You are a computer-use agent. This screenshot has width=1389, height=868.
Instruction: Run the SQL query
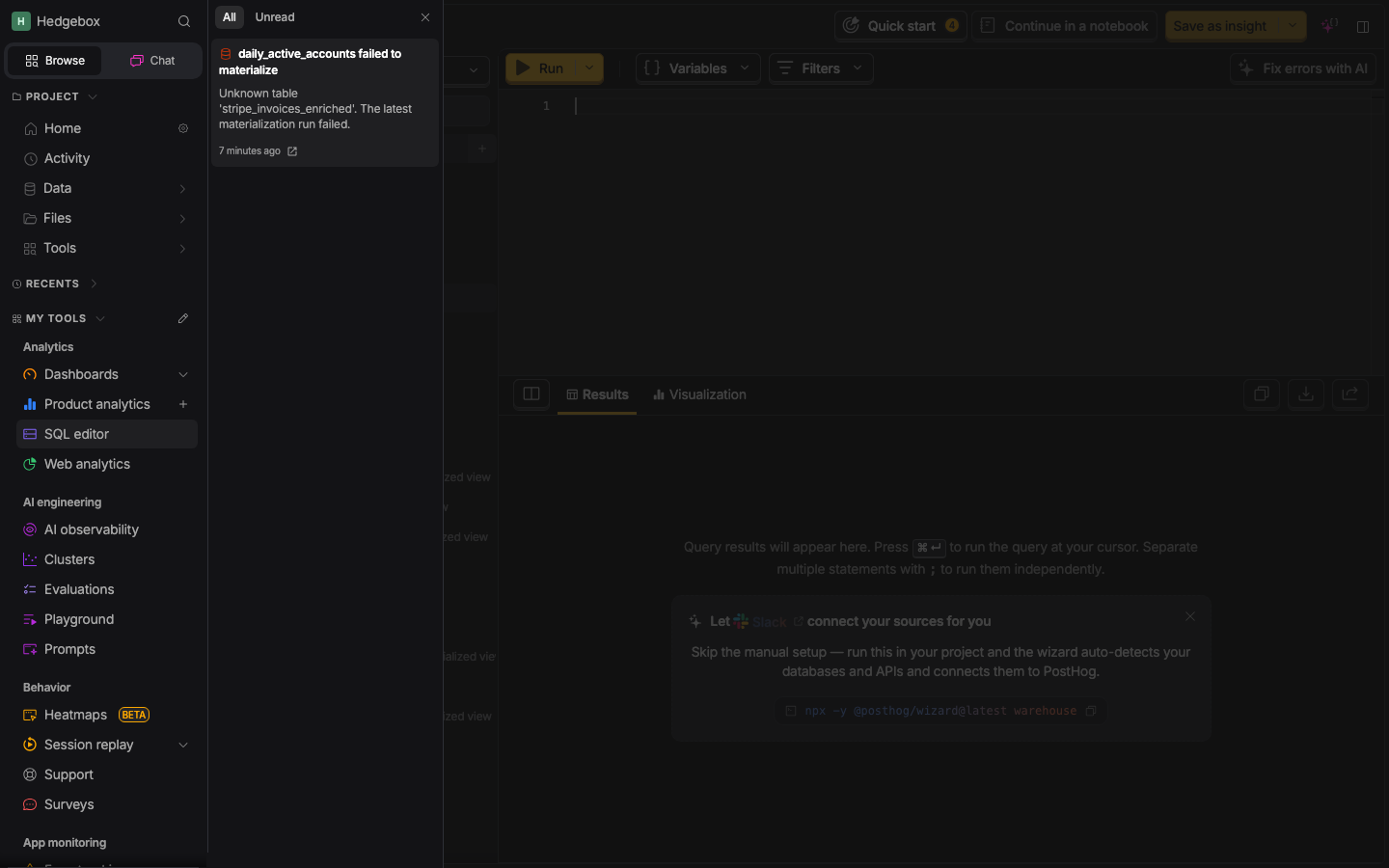coord(540,68)
